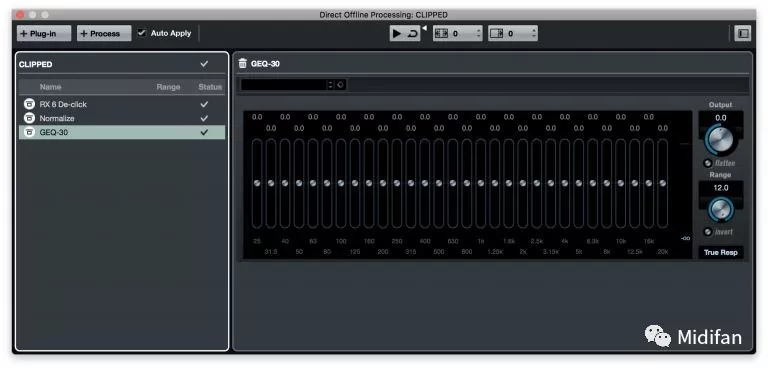The height and width of the screenshot is (369, 768).
Task: Select the RX 6 De-click process
Action: pyautogui.click(x=121, y=104)
